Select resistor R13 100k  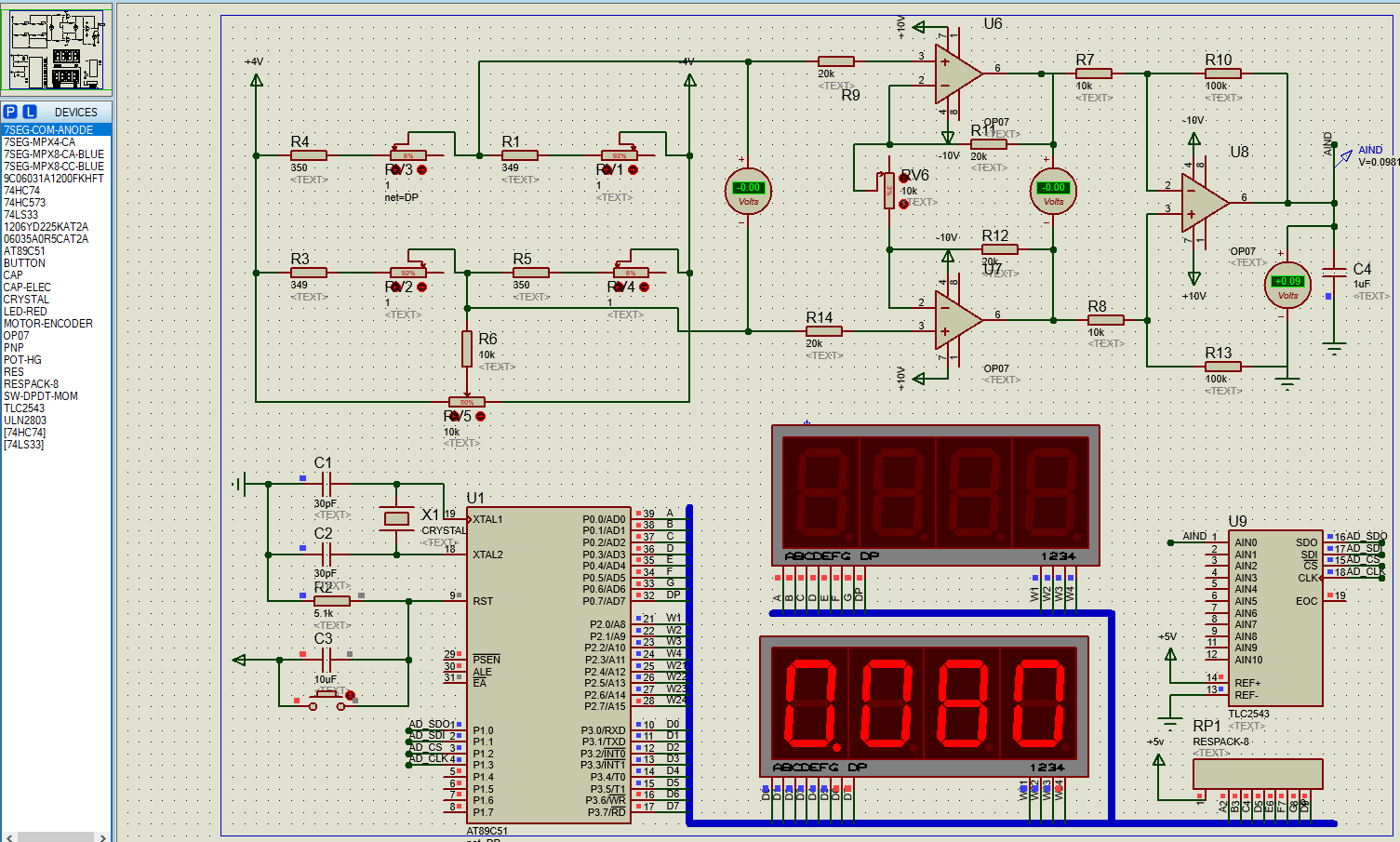[x=1222, y=367]
